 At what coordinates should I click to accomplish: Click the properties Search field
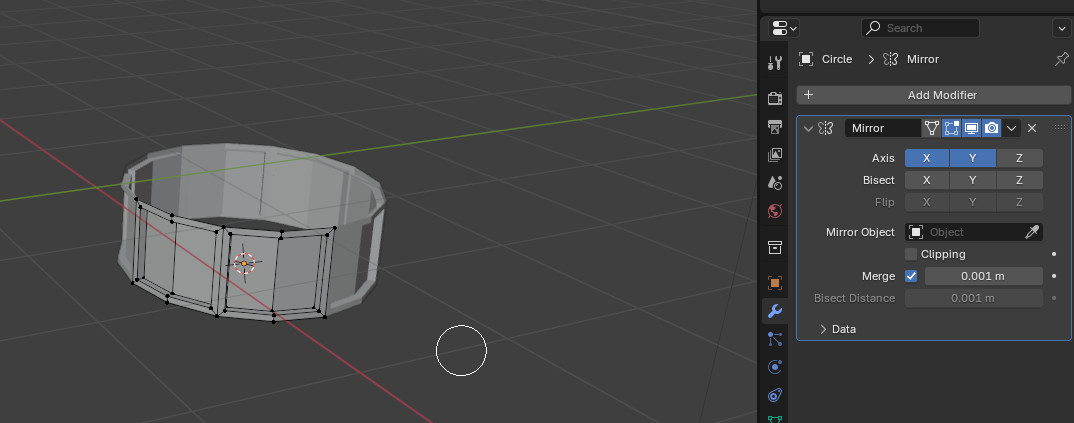click(x=920, y=28)
